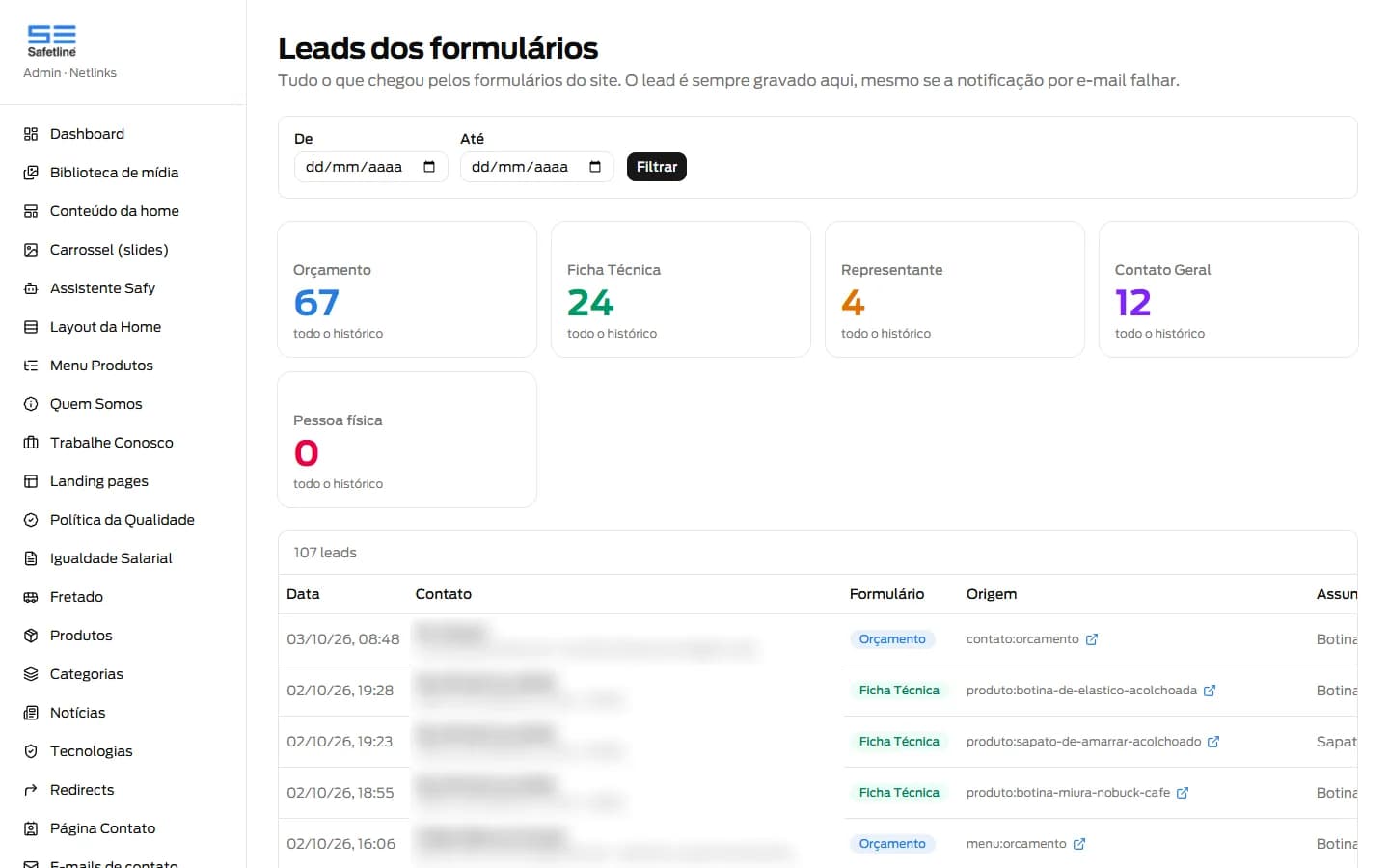Select the Contato Geral 12 stats card

(x=1229, y=289)
